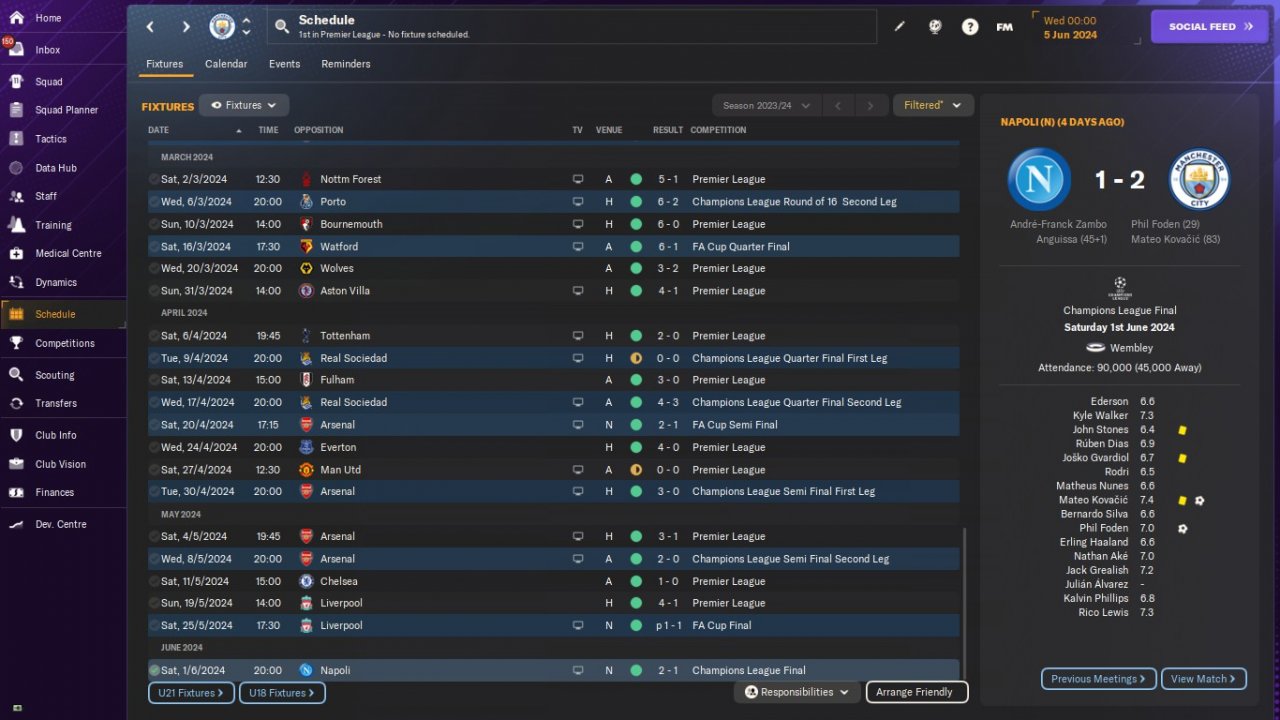The height and width of the screenshot is (720, 1280).
Task: Switch to the Events tab
Action: 284,64
